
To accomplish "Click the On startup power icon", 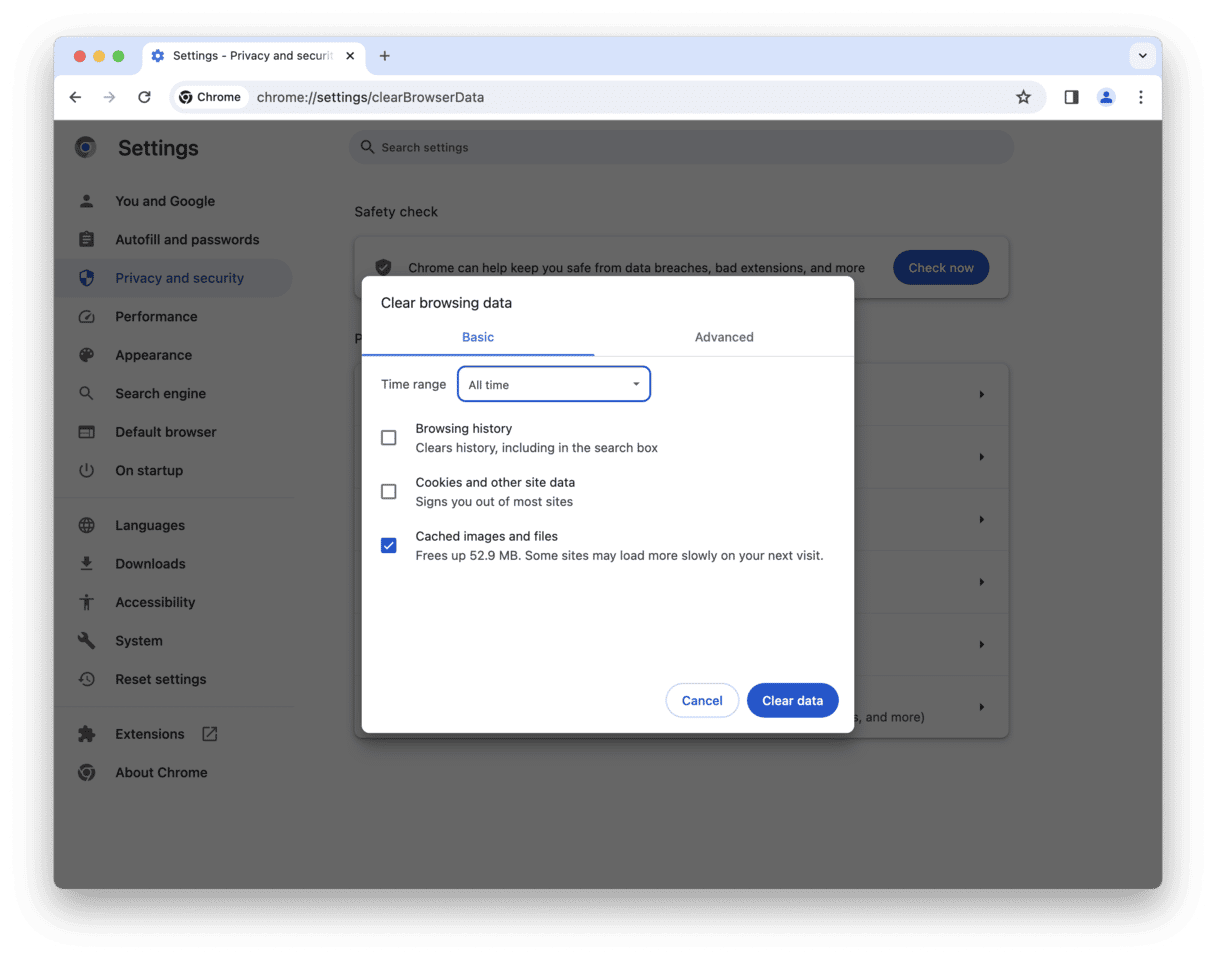I will tap(86, 470).
